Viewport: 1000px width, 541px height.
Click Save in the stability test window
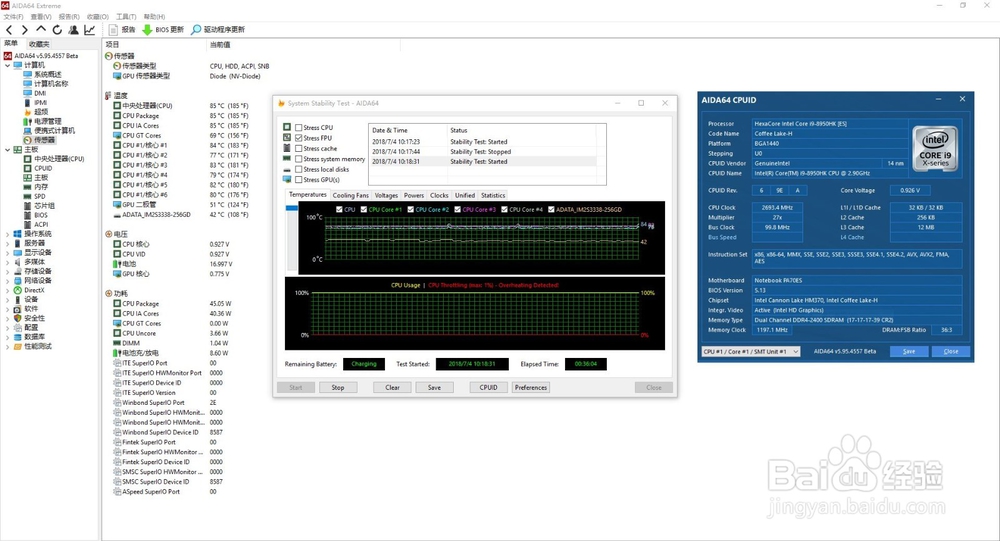tap(434, 387)
